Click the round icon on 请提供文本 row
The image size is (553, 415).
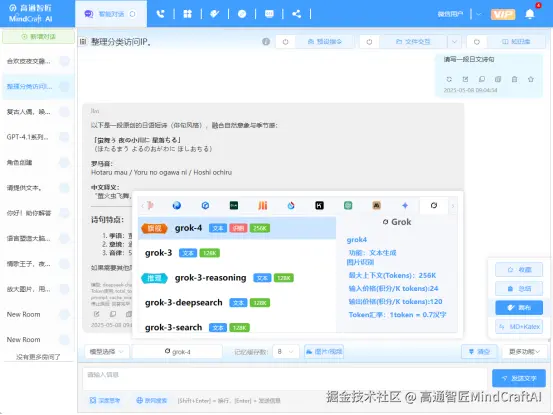click(x=64, y=188)
